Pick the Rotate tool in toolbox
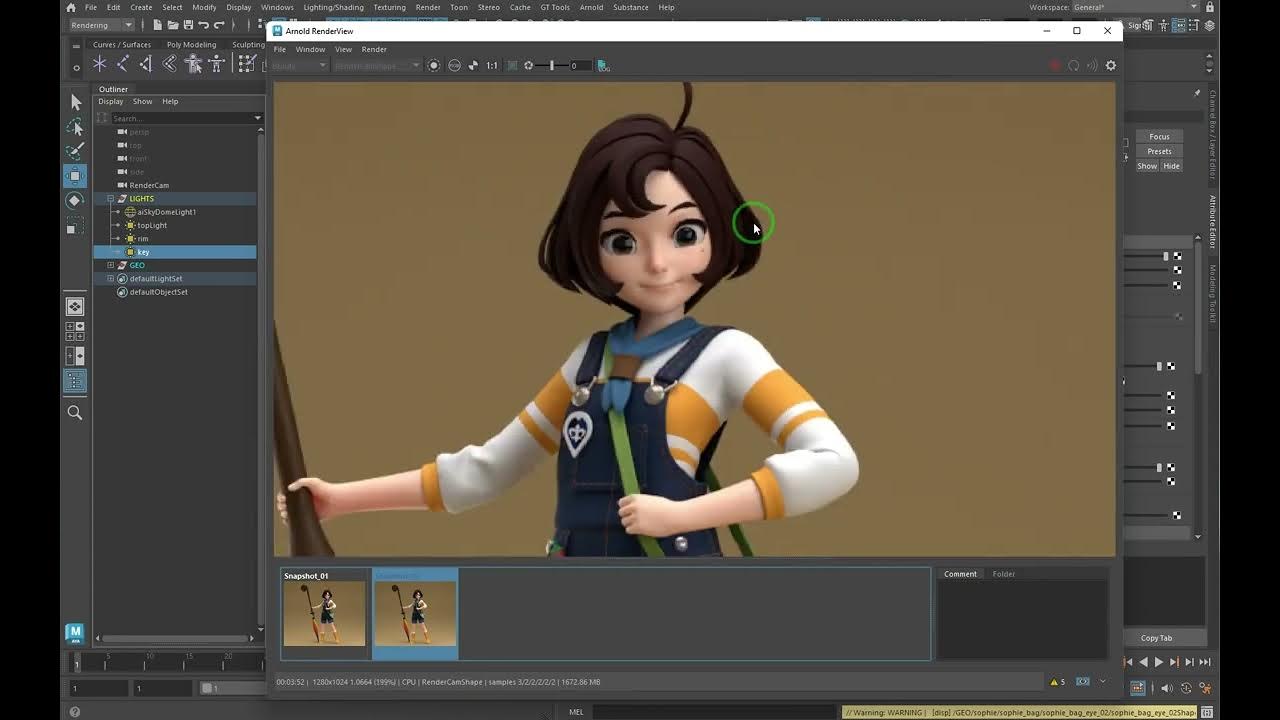1280x720 pixels. [x=75, y=201]
